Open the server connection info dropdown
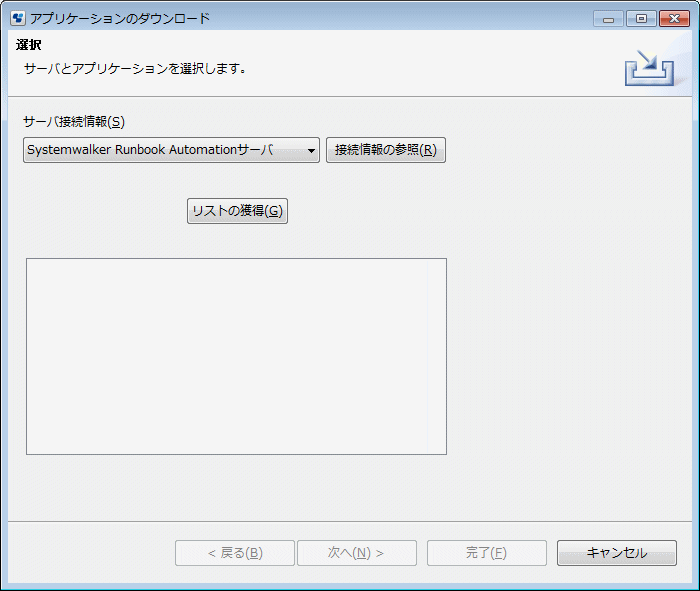The height and width of the screenshot is (591, 700). pyautogui.click(x=171, y=150)
